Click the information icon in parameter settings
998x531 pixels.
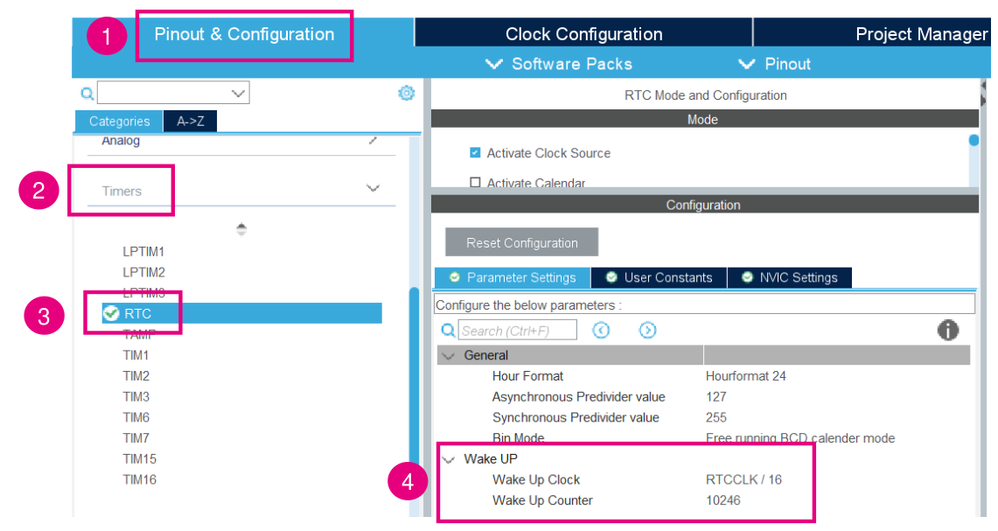click(948, 331)
